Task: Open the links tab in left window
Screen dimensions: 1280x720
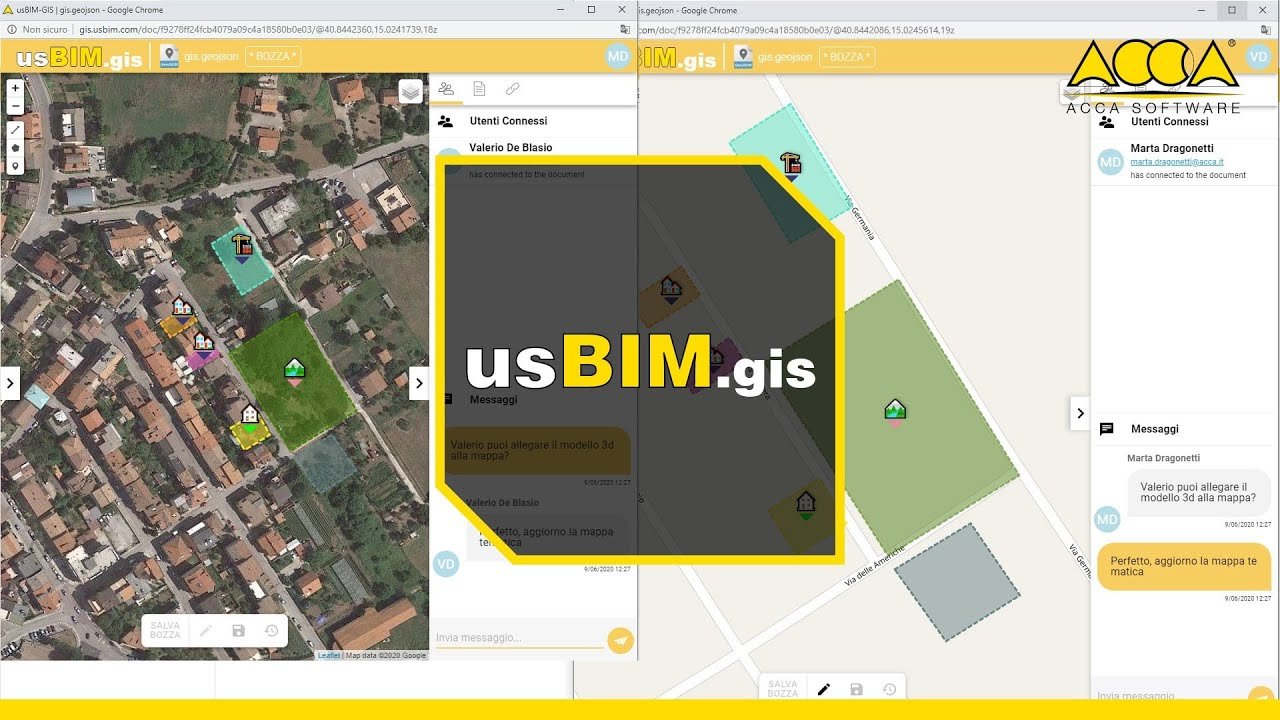Action: pyautogui.click(x=512, y=89)
